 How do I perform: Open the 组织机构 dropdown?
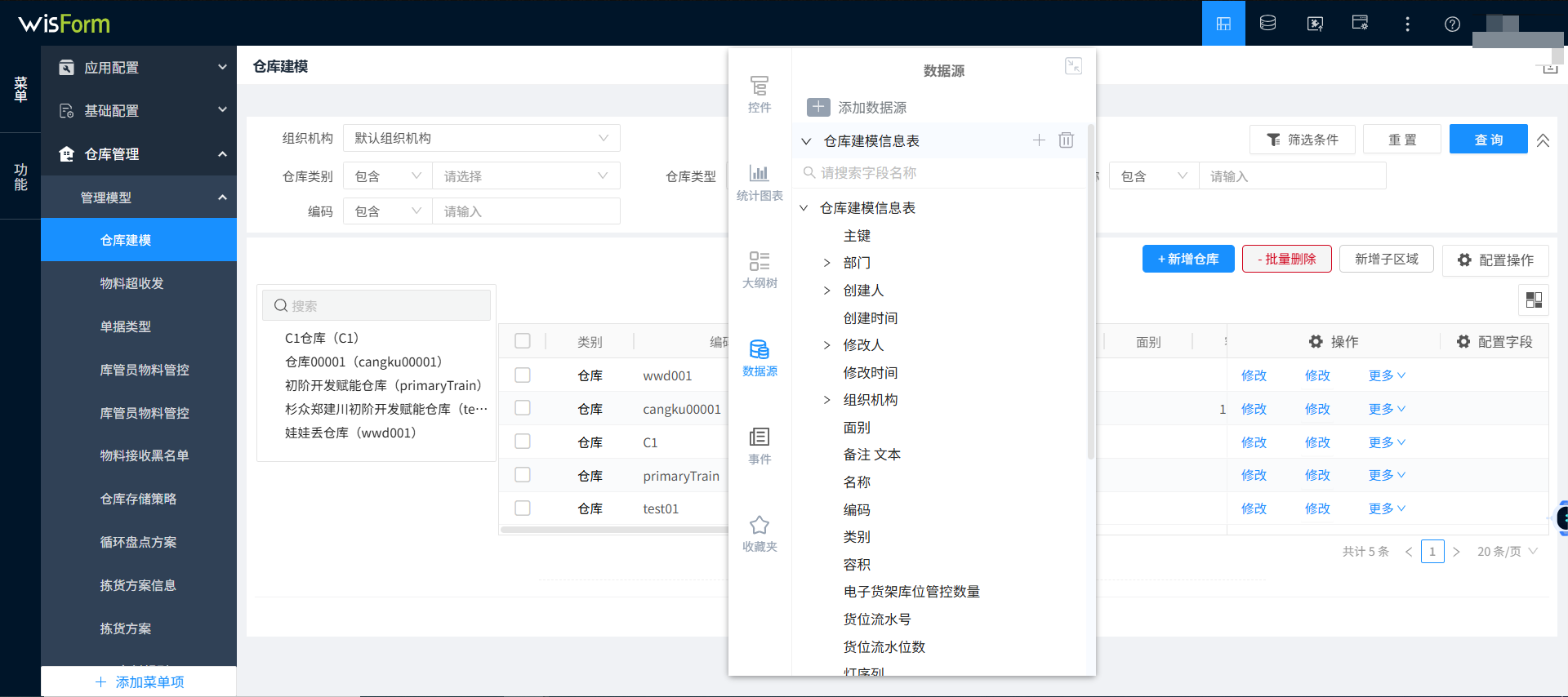(482, 138)
